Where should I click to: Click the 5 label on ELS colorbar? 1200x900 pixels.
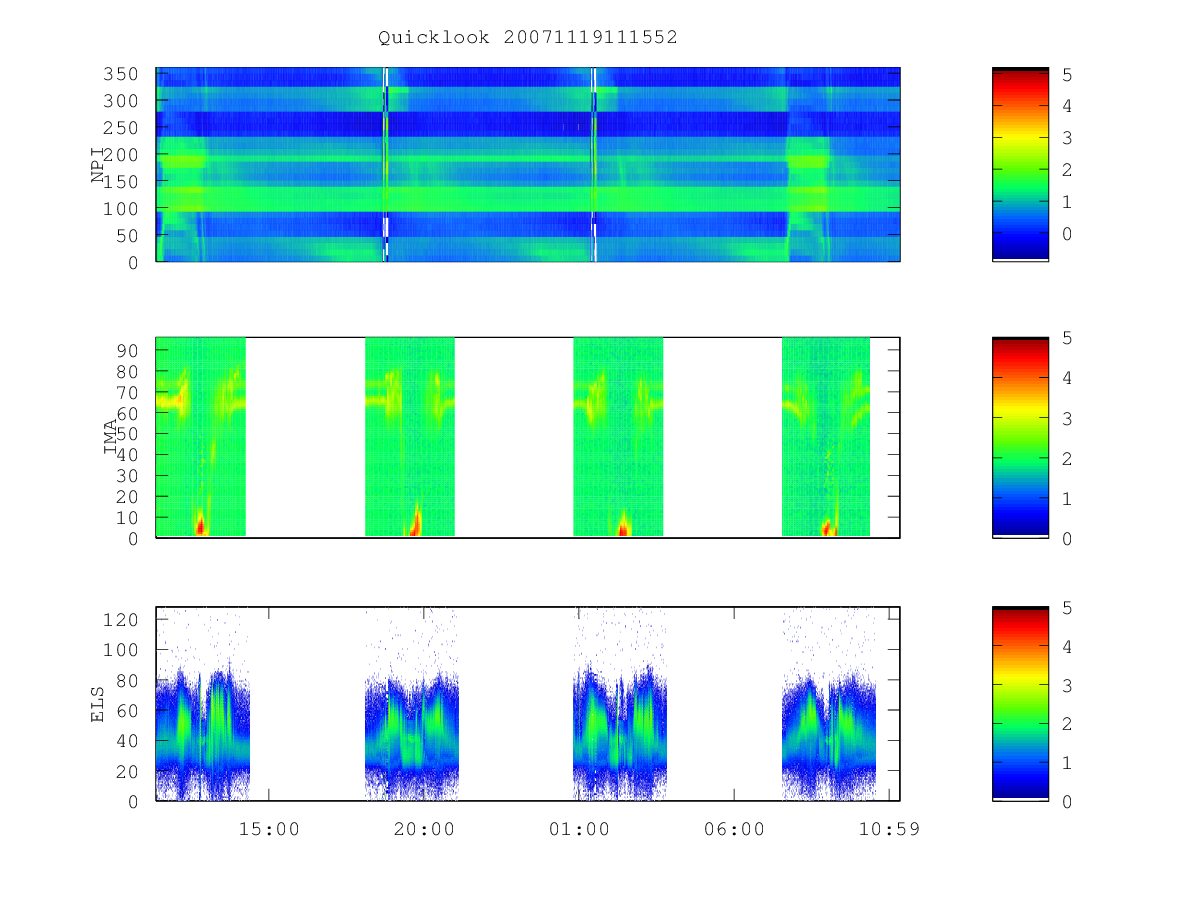(x=1065, y=607)
